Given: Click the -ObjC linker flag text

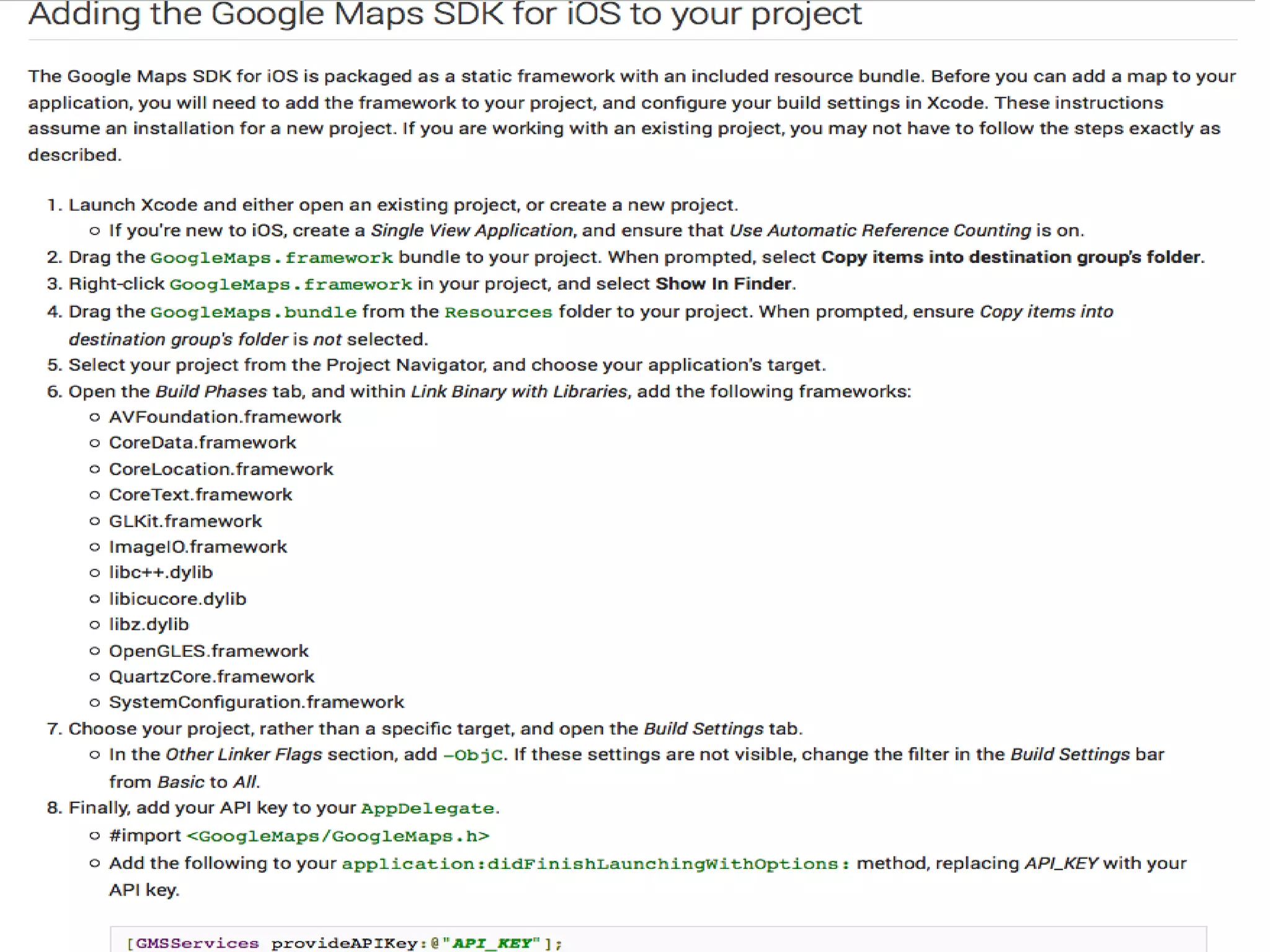Looking at the screenshot, I should [x=473, y=755].
